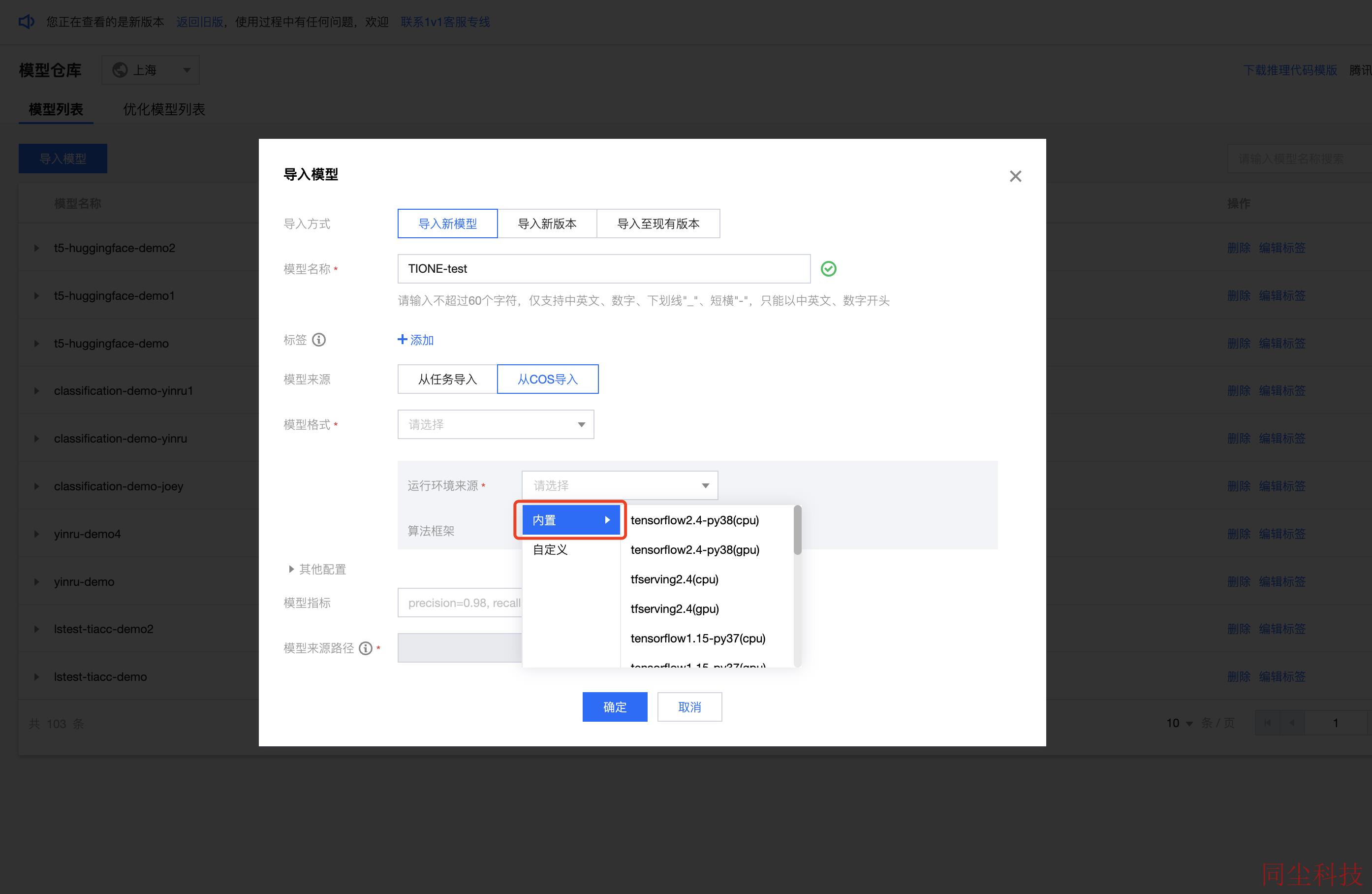Click the info icon next to 标签
This screenshot has width=1372, height=894.
tap(319, 340)
